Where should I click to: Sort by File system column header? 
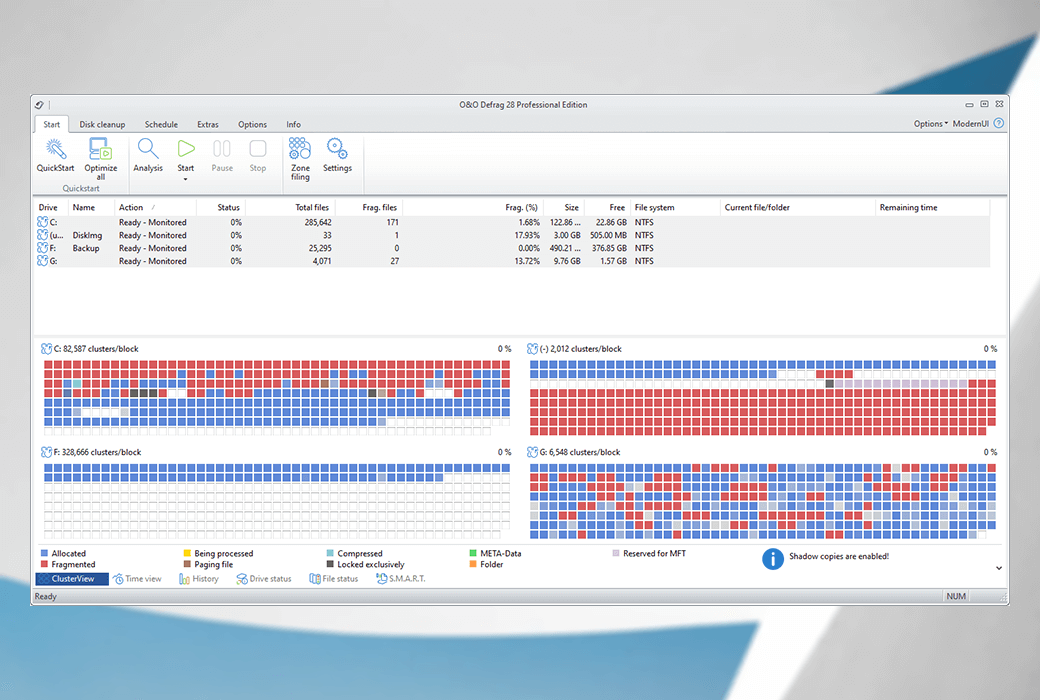coord(675,208)
